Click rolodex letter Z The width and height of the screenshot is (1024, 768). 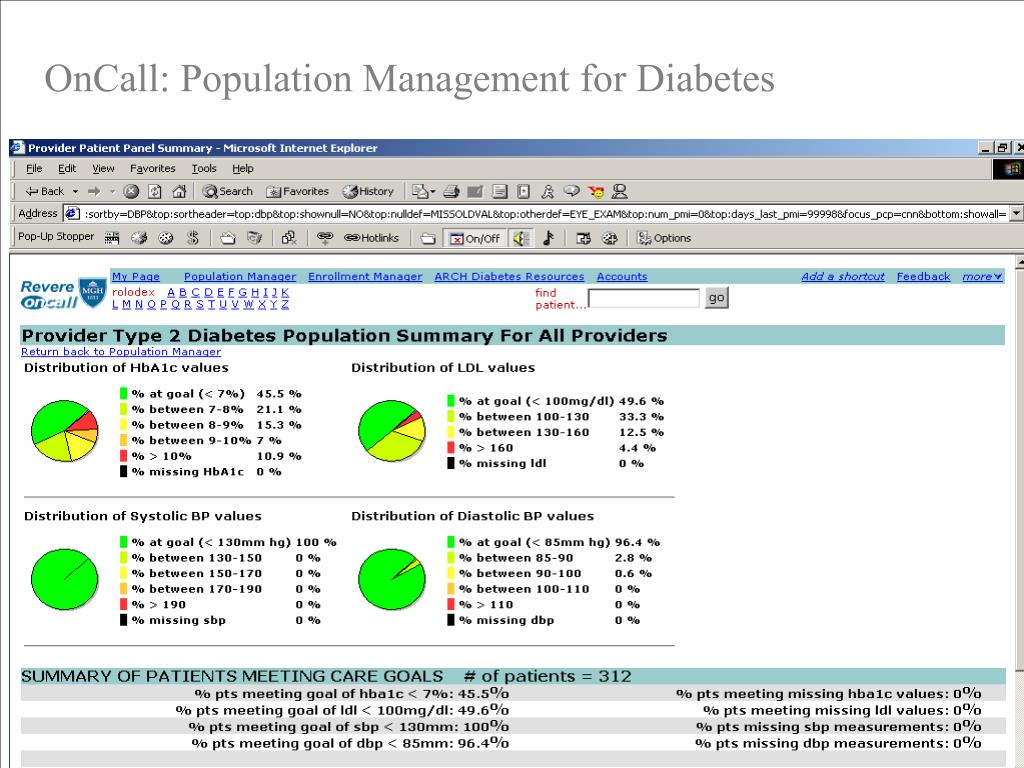coord(285,304)
